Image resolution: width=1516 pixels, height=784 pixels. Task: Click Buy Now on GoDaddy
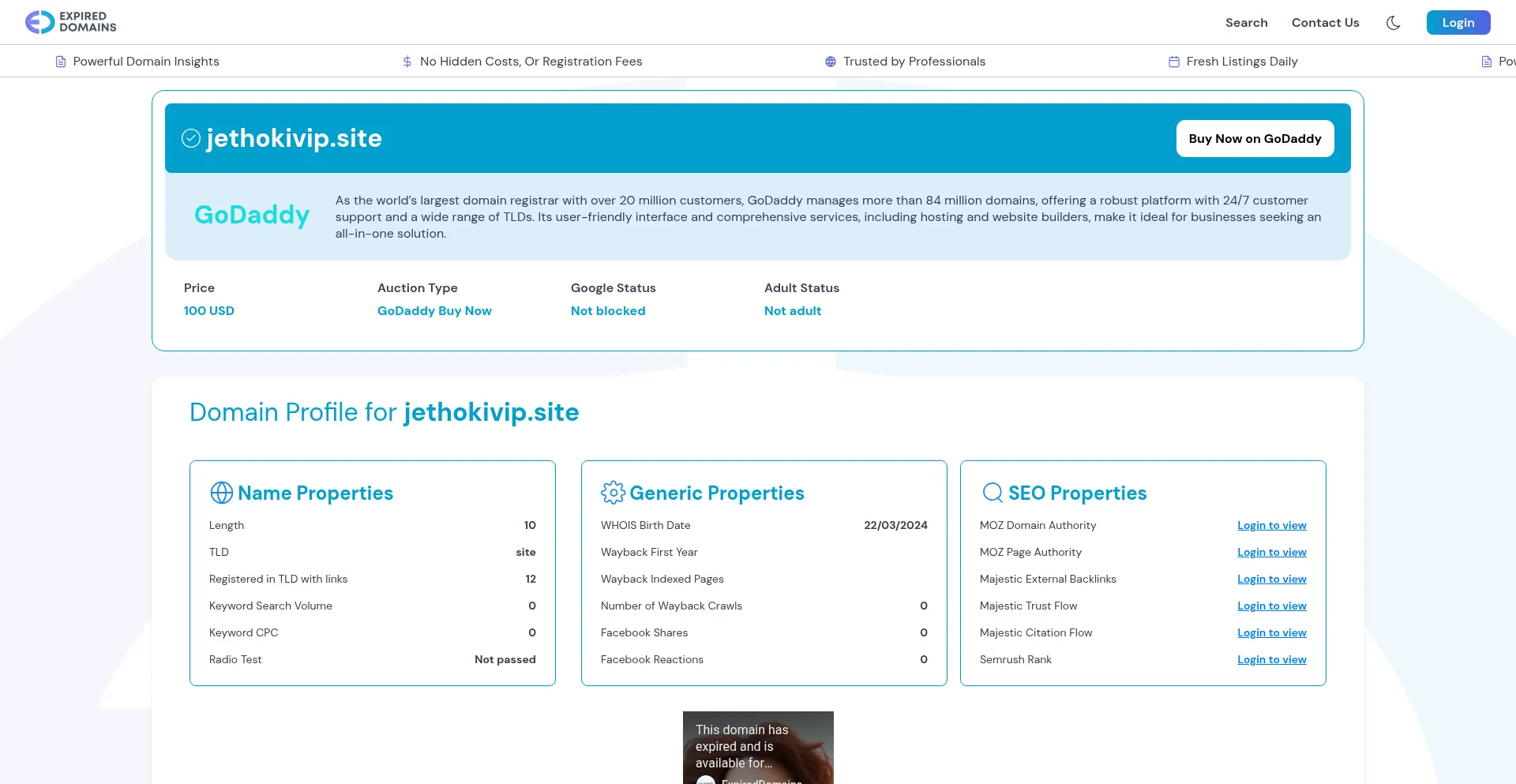tap(1255, 138)
